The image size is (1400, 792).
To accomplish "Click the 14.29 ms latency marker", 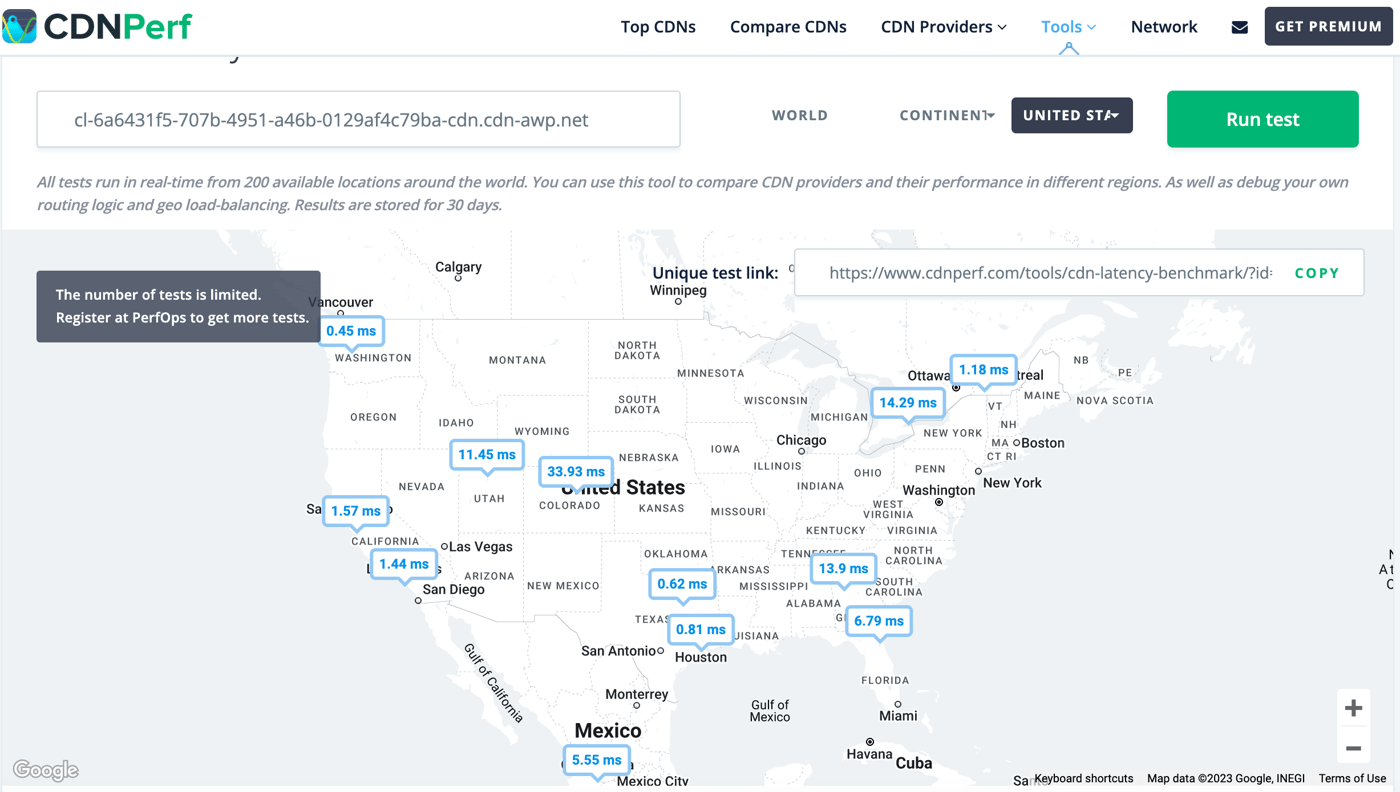I will (908, 403).
